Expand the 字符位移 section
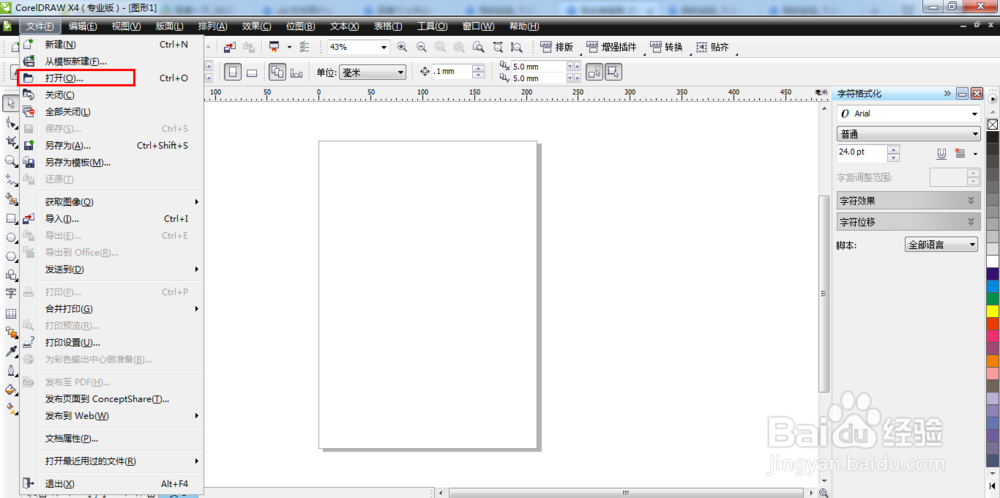The image size is (1000, 498). click(x=908, y=222)
